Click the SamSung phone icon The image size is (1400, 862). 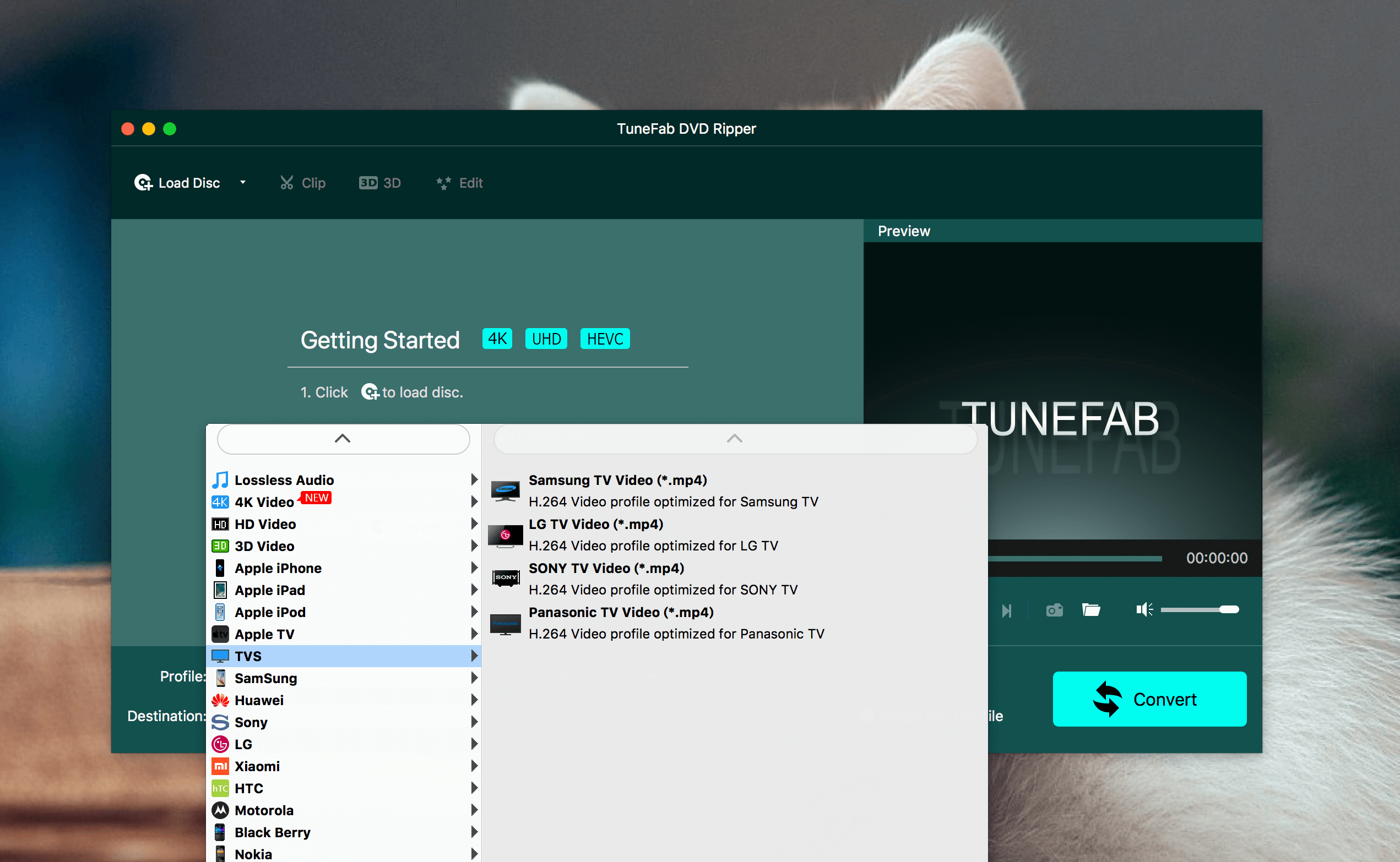click(220, 678)
